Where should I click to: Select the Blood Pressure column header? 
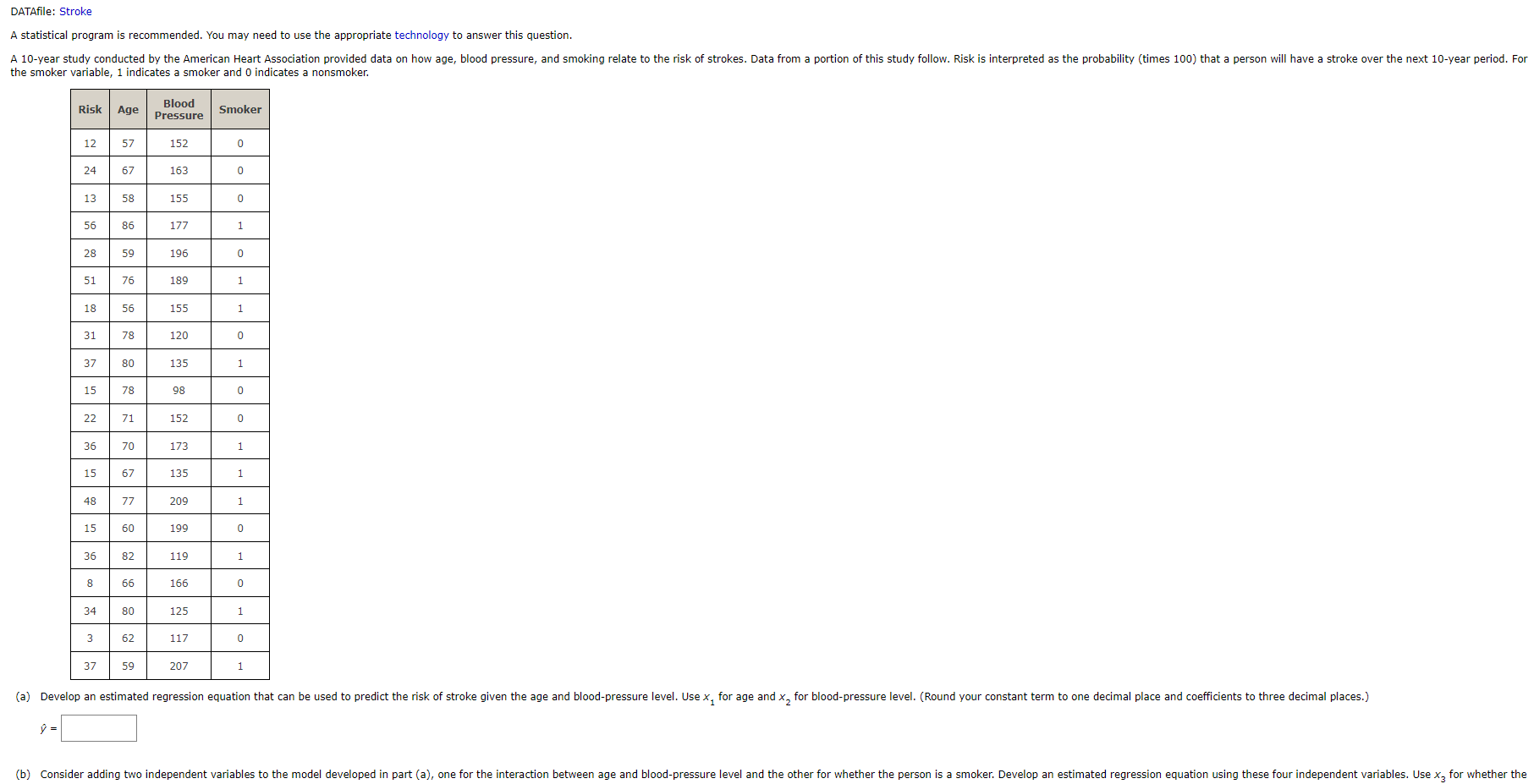(179, 110)
